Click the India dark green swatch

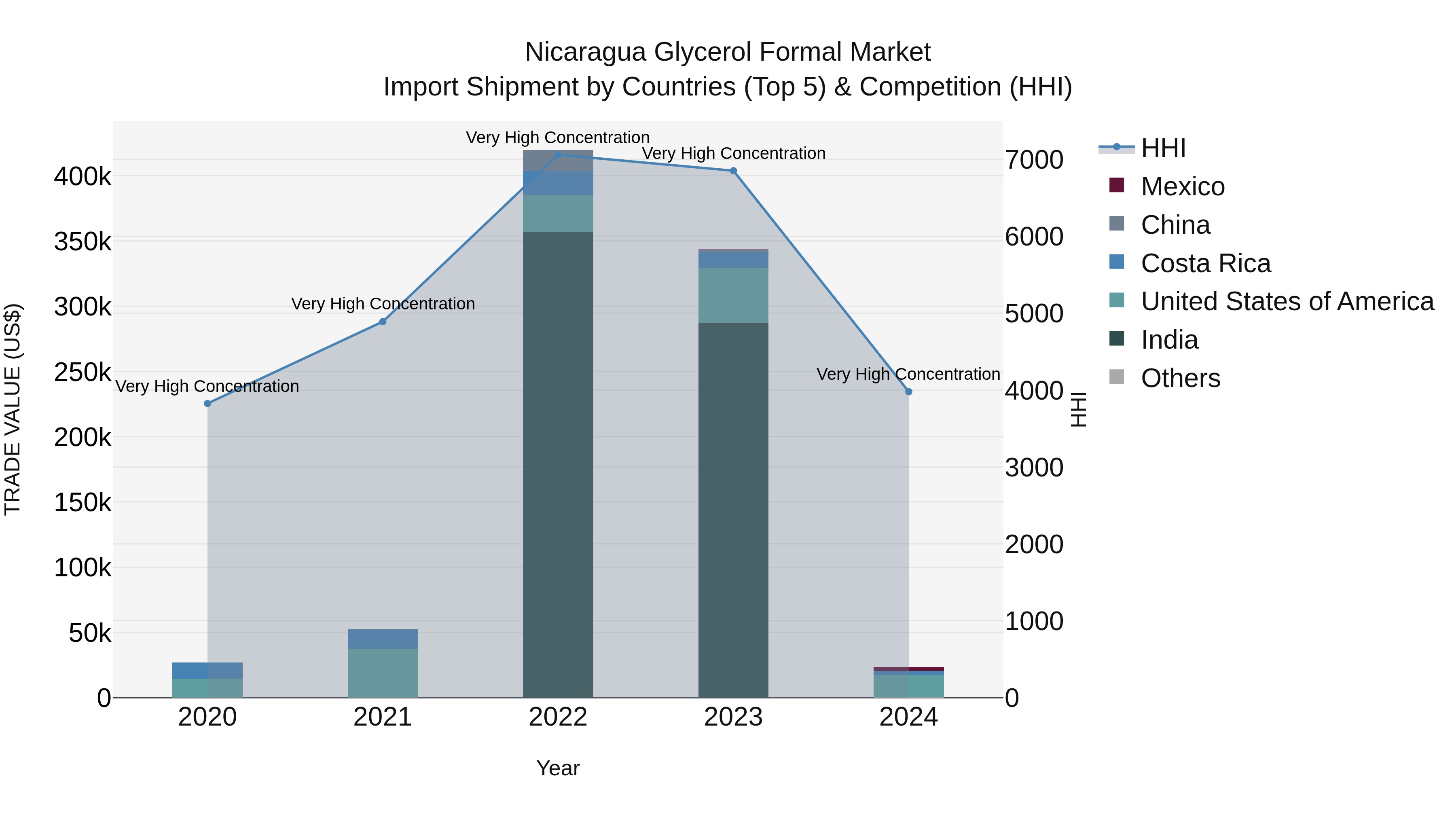click(1116, 338)
